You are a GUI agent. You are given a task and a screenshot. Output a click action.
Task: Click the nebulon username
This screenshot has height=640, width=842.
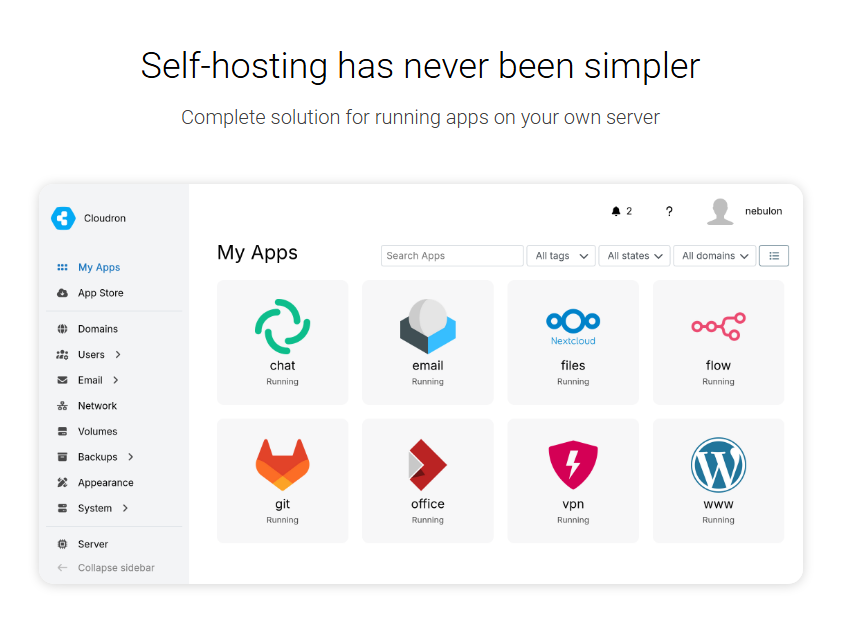(764, 211)
